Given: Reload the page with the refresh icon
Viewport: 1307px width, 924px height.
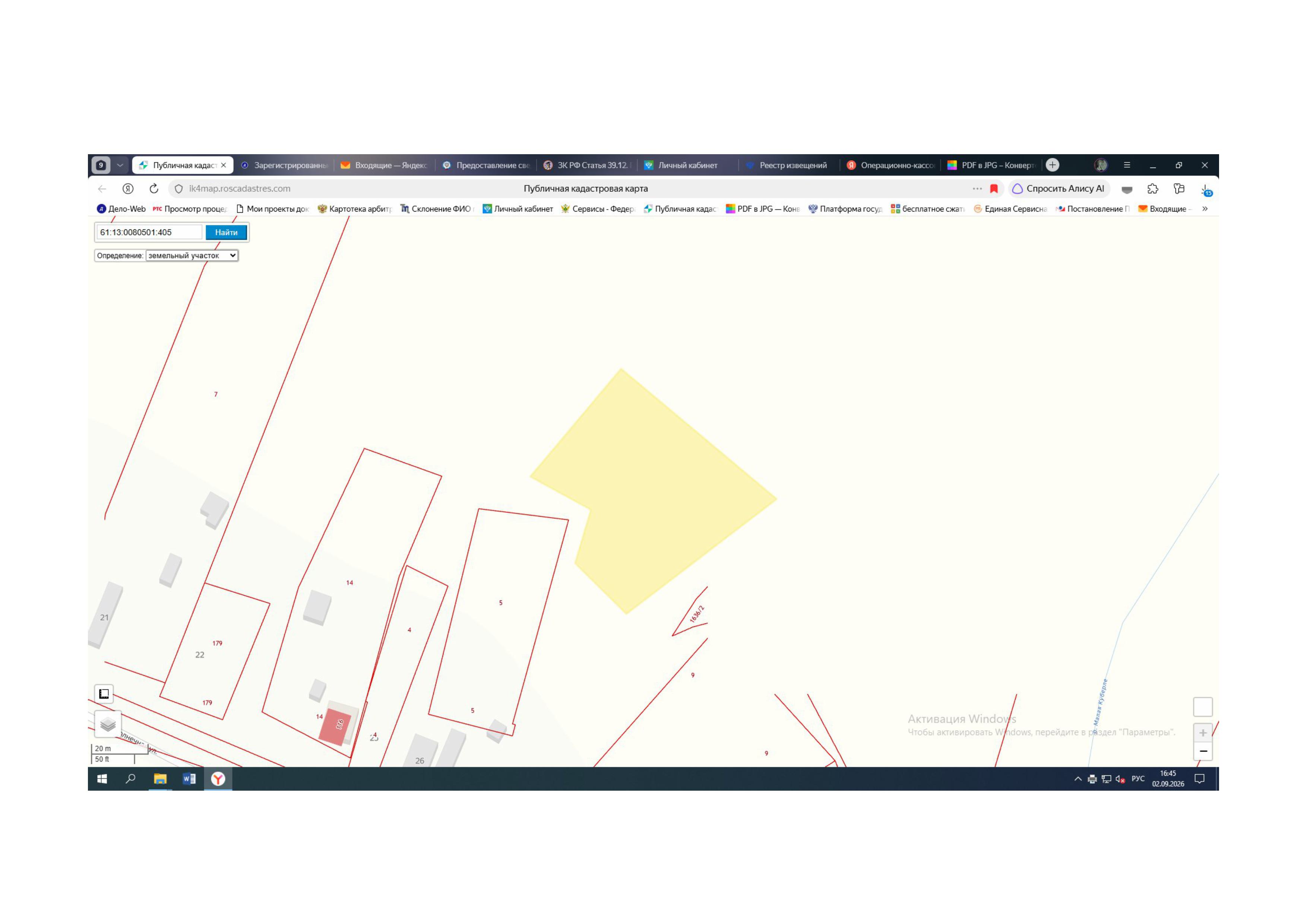Looking at the screenshot, I should 154,188.
